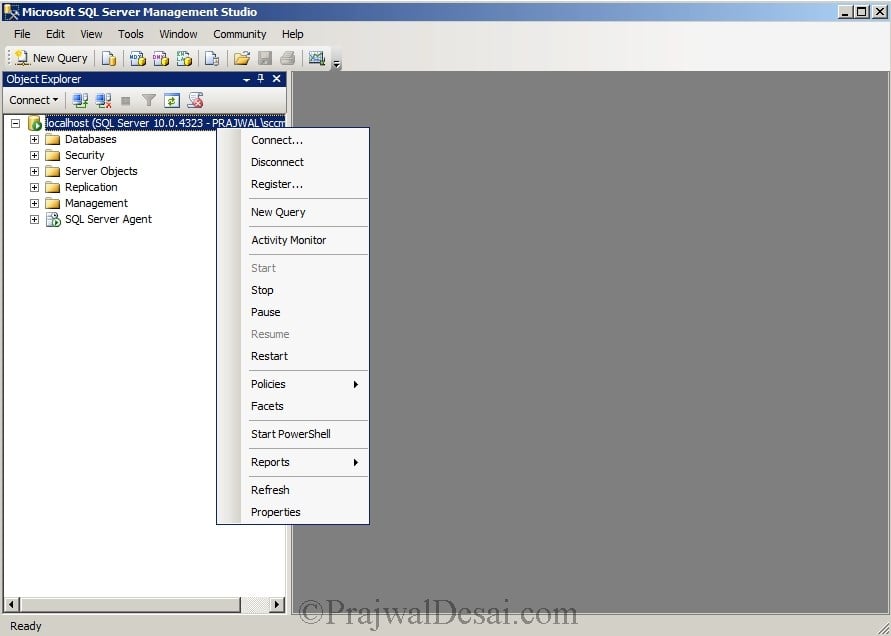Open the Policies submenu
The width and height of the screenshot is (891, 636).
click(293, 384)
